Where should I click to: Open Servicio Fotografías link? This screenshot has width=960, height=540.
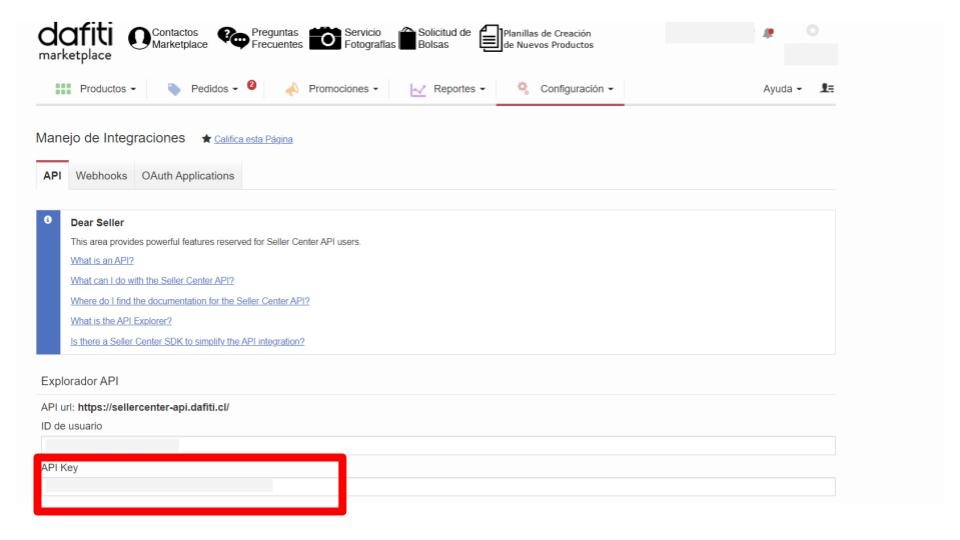pos(370,39)
